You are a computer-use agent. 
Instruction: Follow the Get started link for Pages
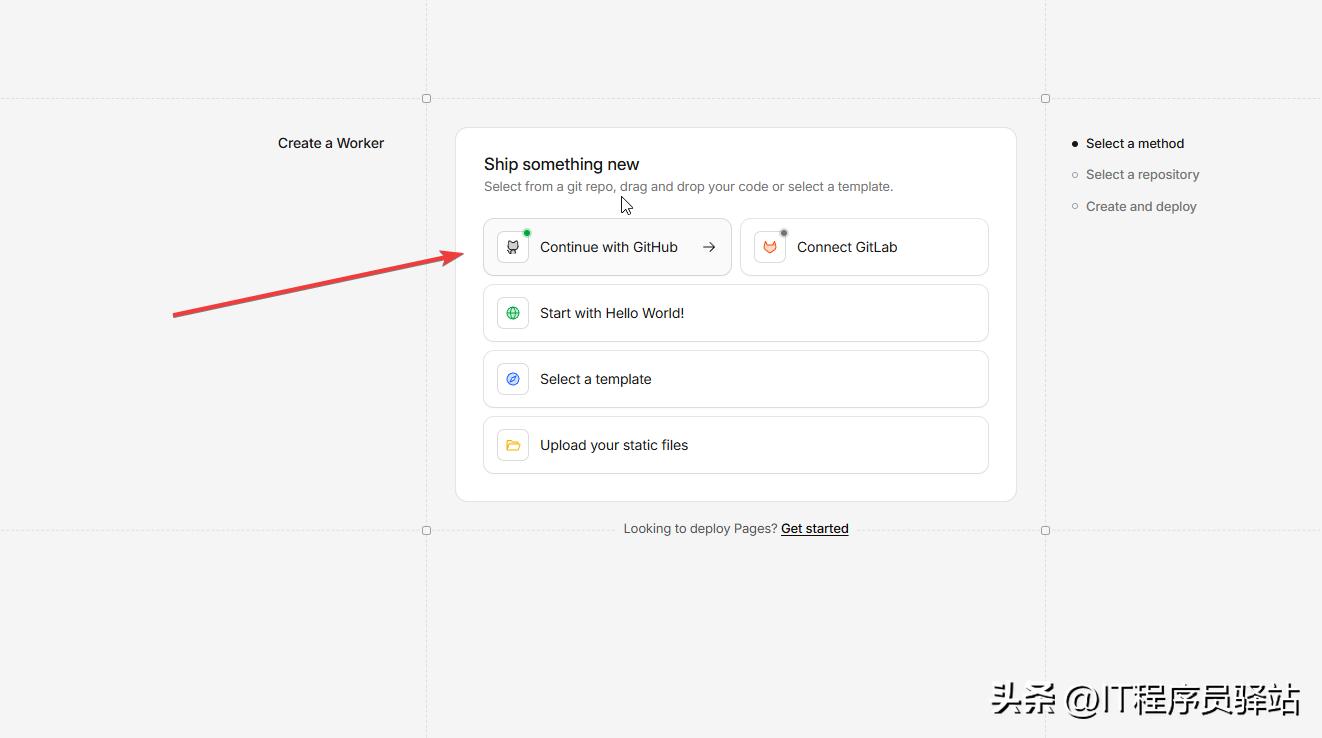coord(814,528)
